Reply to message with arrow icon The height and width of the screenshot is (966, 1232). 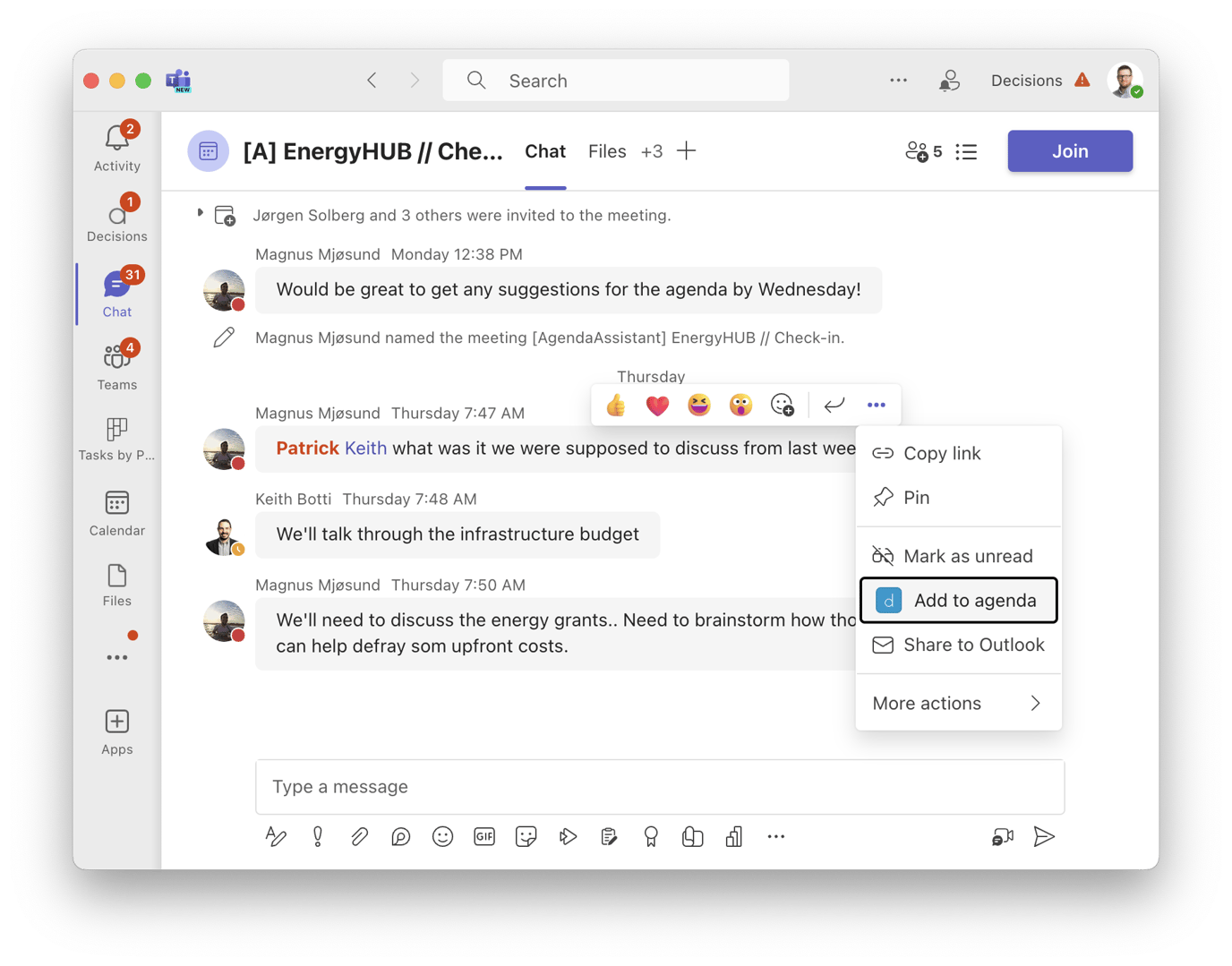(834, 406)
